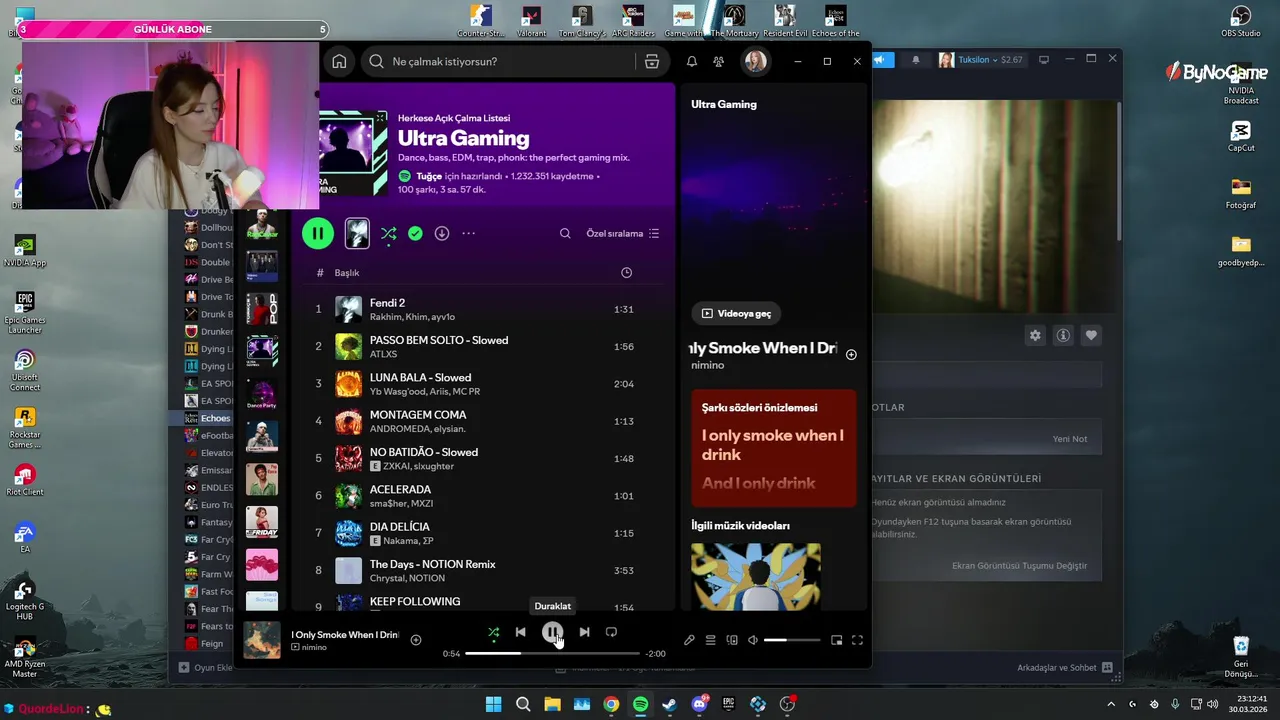Open the lyrics microphone icon
Screen dimensions: 1280x720
point(689,640)
